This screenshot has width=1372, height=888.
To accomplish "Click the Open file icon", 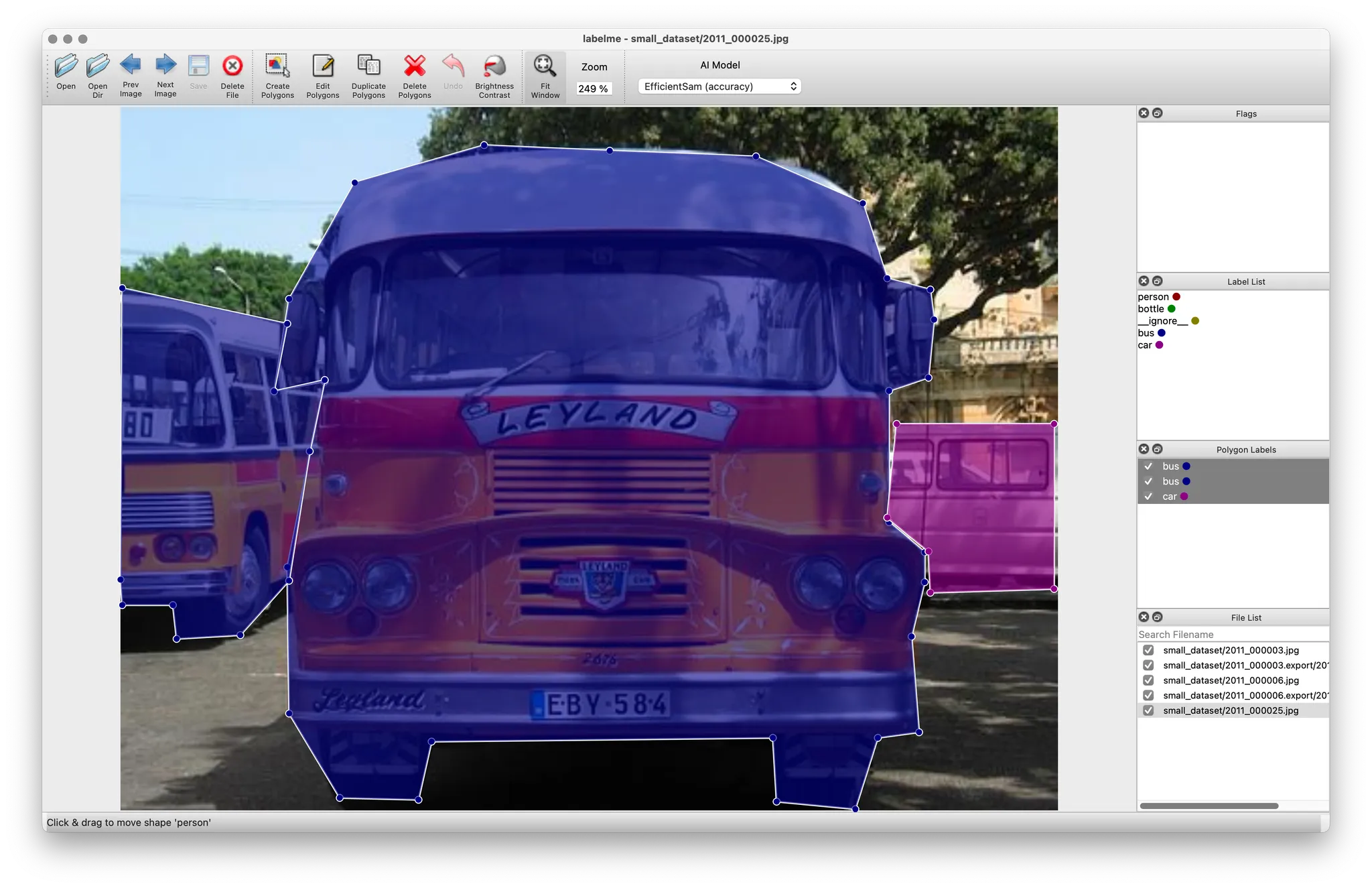I will click(66, 66).
